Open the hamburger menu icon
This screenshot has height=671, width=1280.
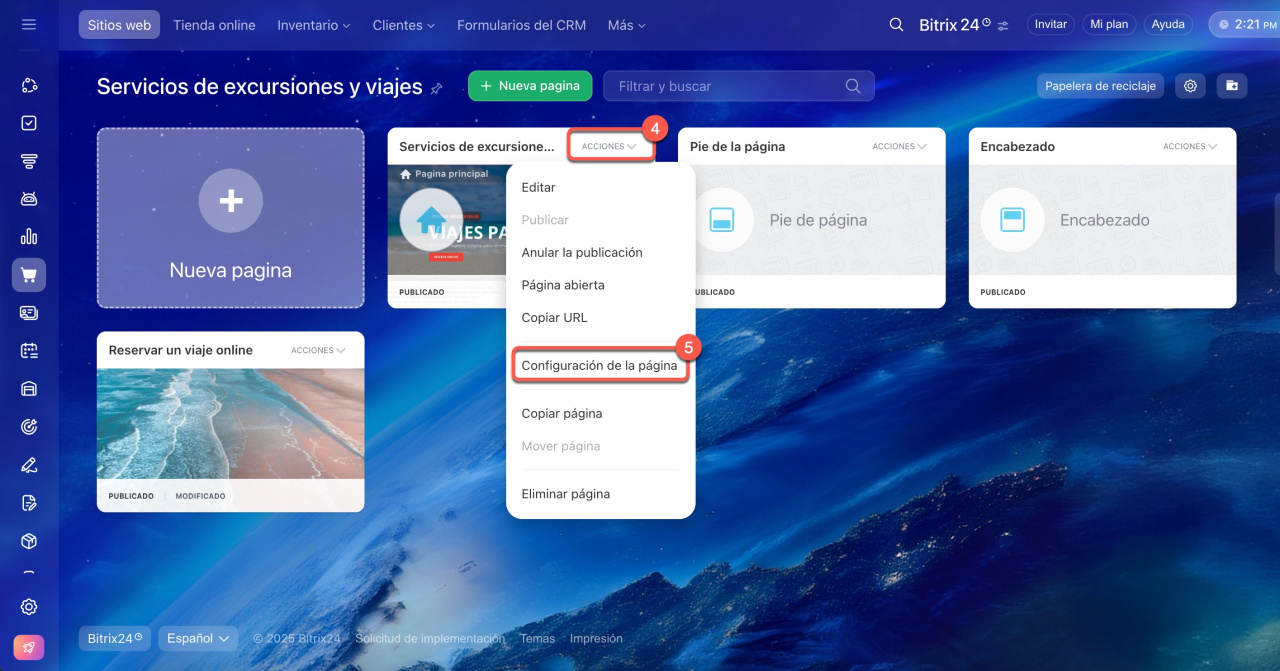tap(29, 25)
